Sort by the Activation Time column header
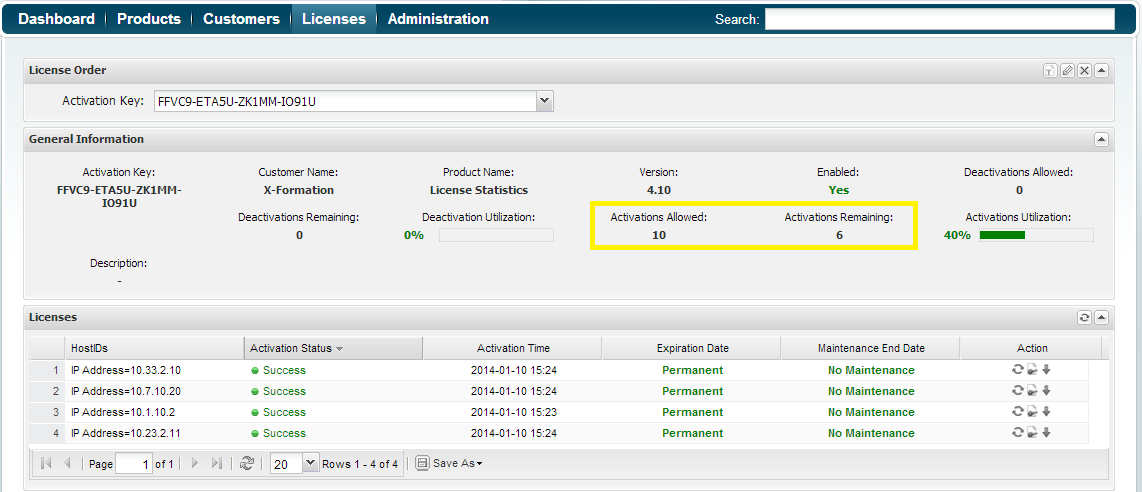 513,348
